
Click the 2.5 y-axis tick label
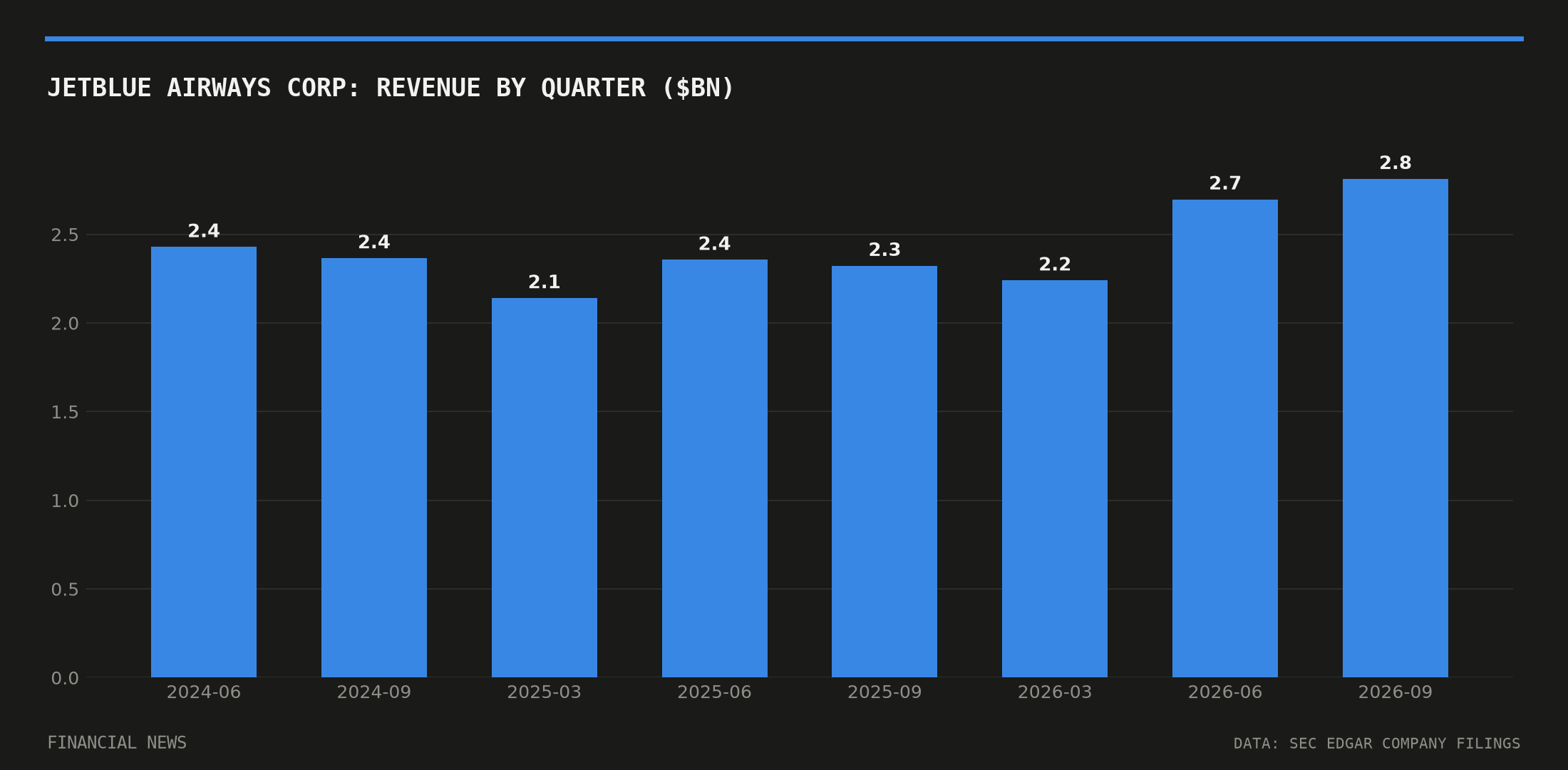click(65, 235)
